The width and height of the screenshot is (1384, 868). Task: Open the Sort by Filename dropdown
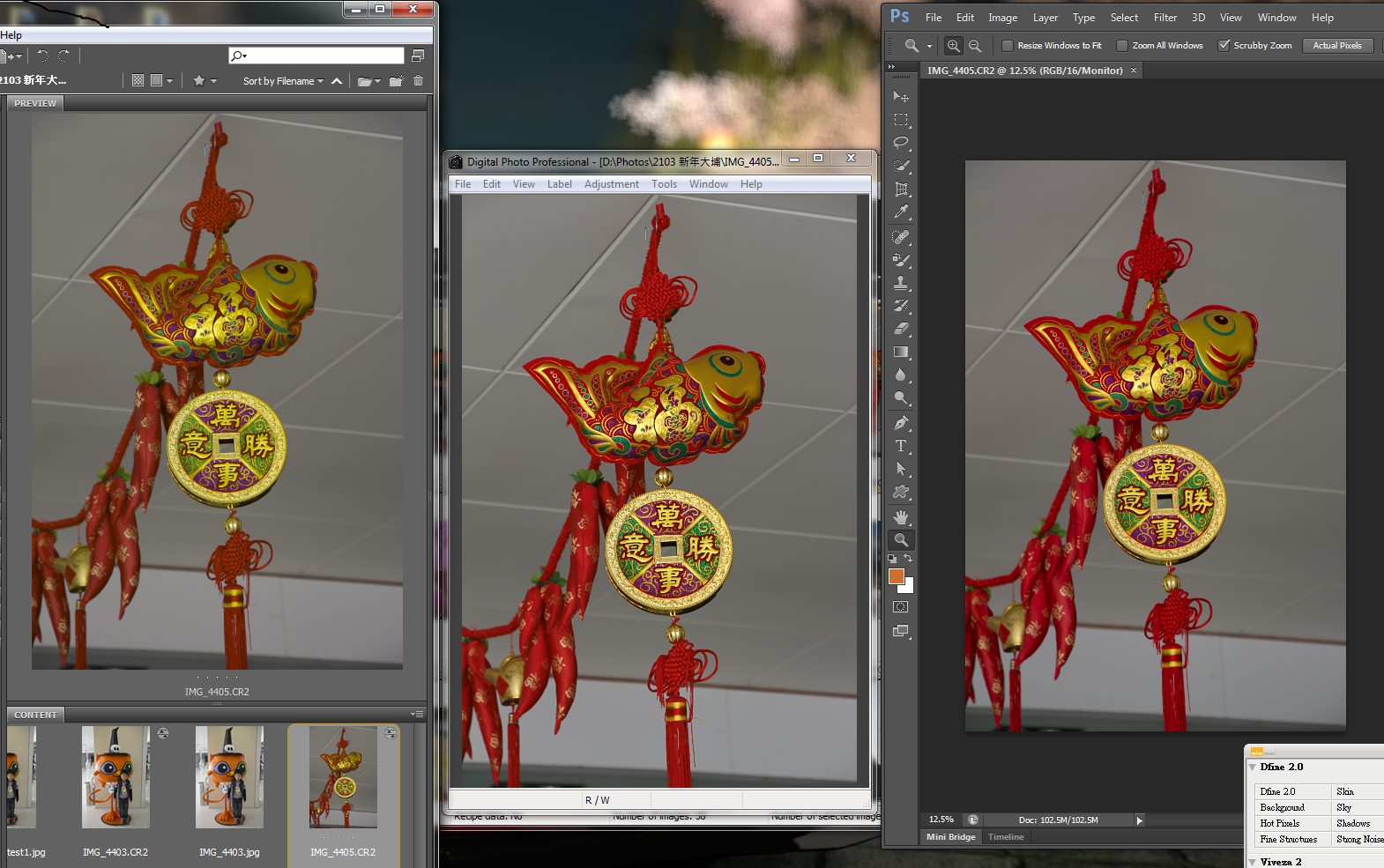click(x=283, y=81)
